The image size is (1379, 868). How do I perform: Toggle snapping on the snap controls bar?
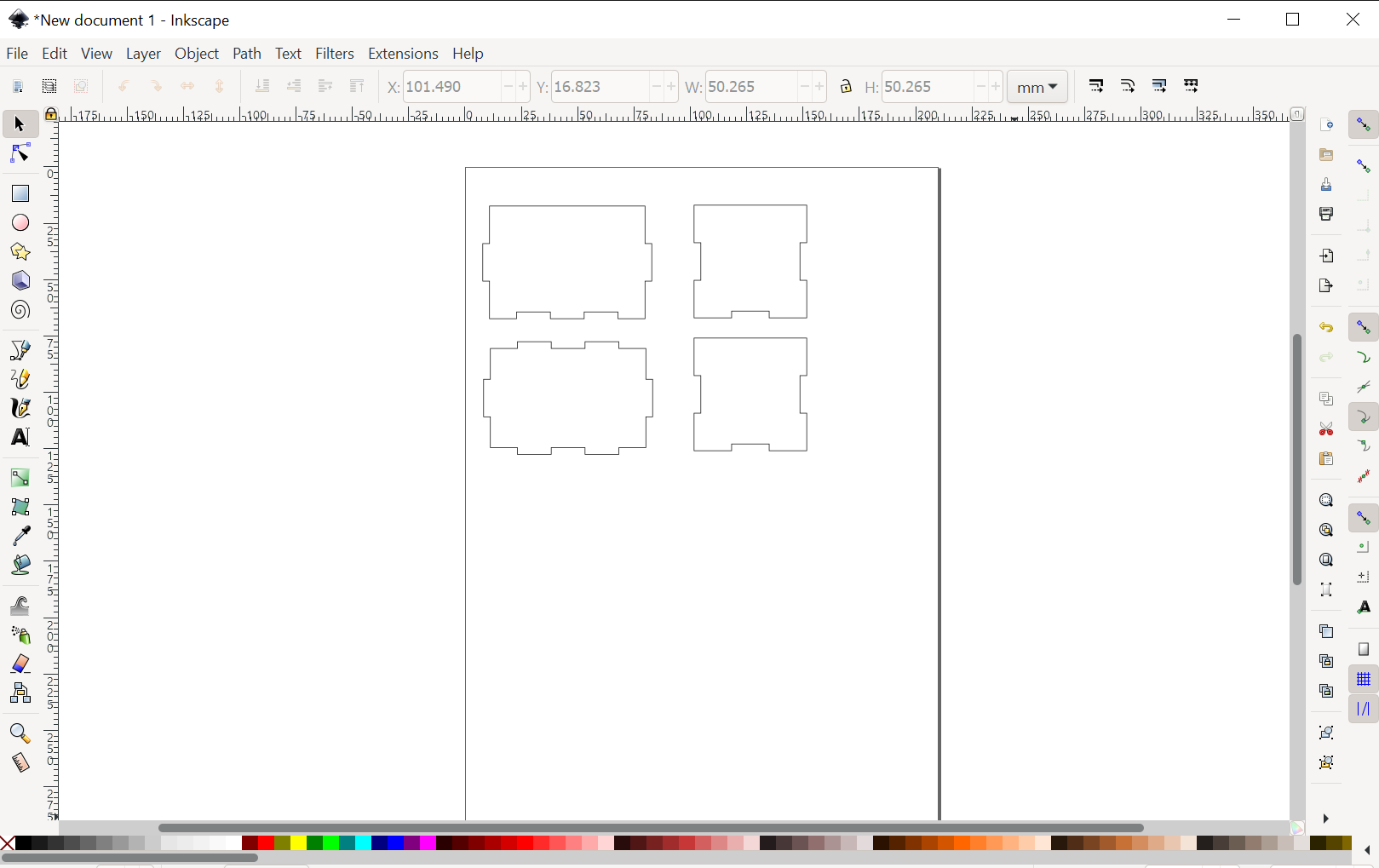[x=1363, y=124]
